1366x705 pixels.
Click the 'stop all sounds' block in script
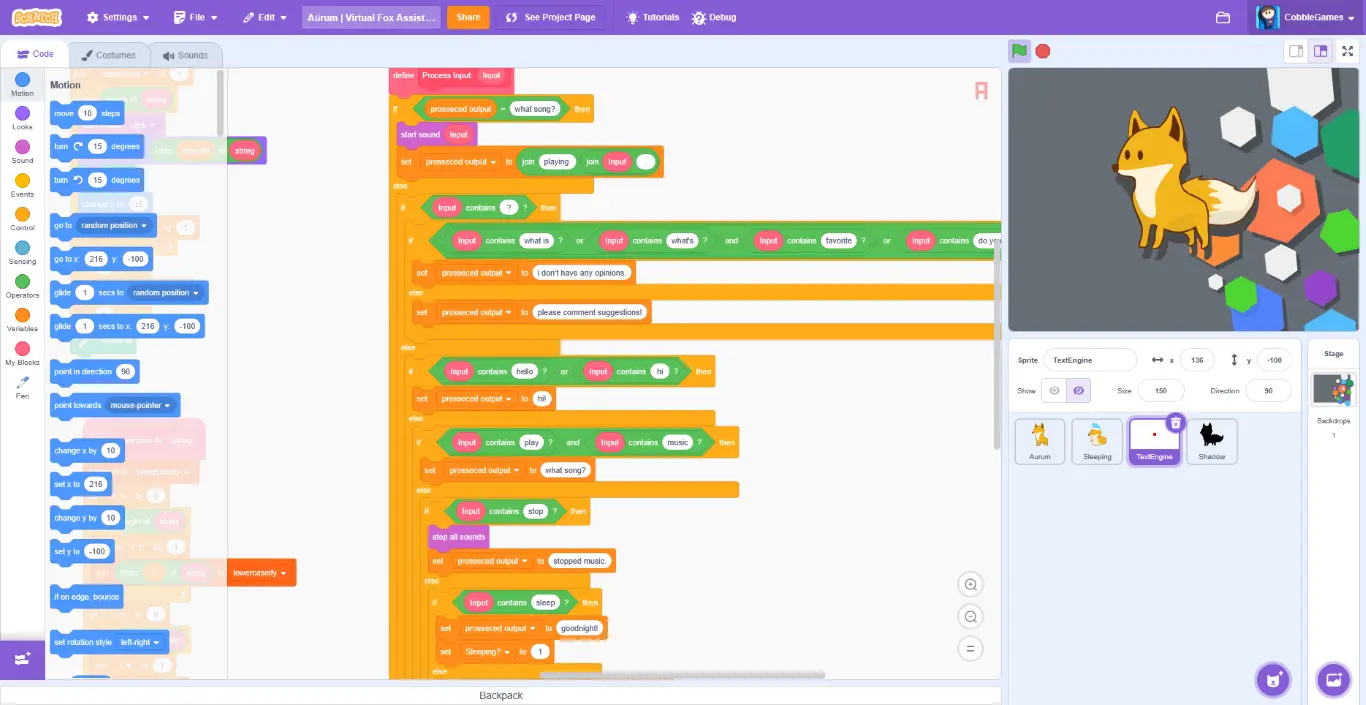458,537
